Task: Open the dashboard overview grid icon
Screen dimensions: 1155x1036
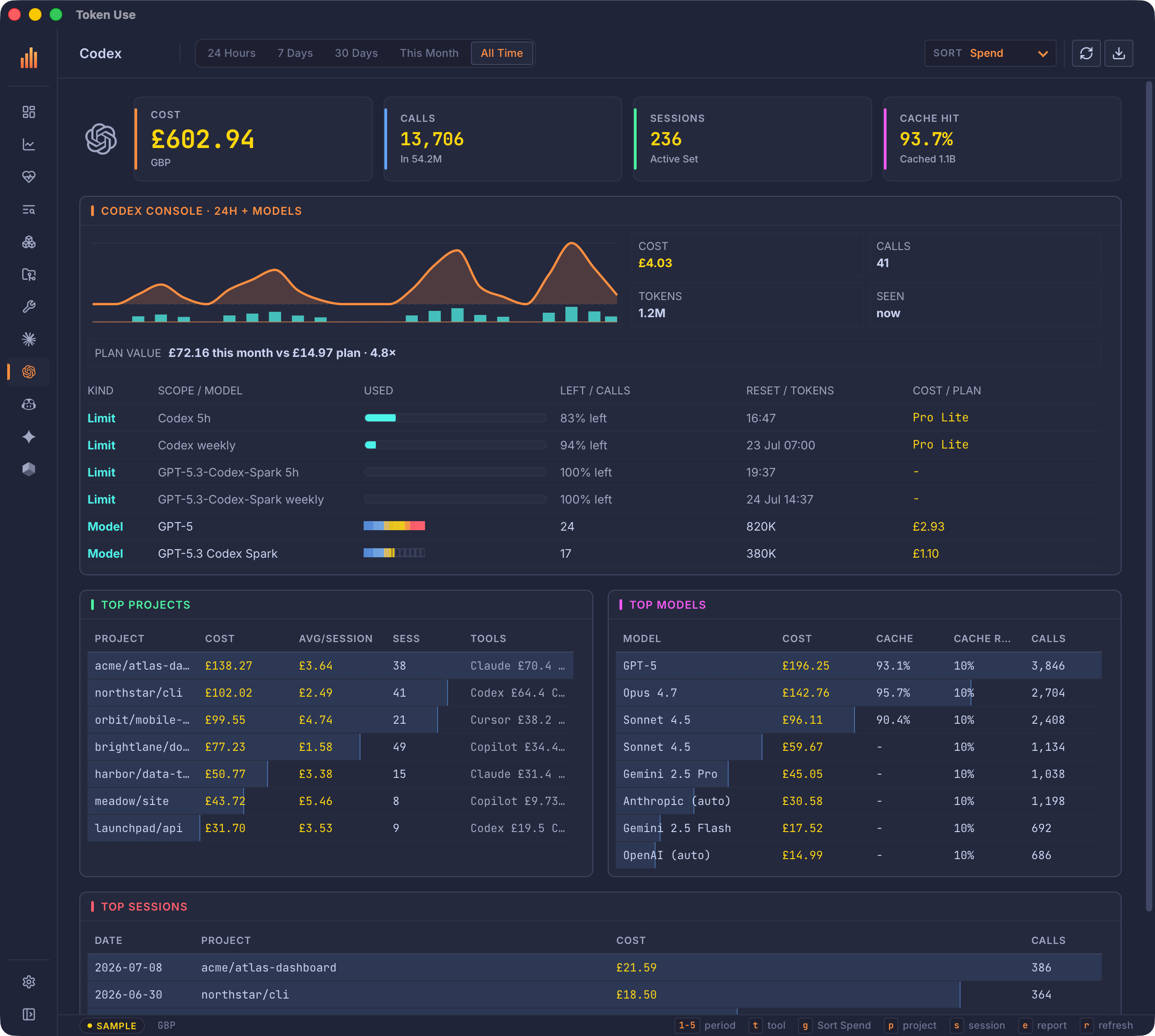Action: pyautogui.click(x=28, y=111)
